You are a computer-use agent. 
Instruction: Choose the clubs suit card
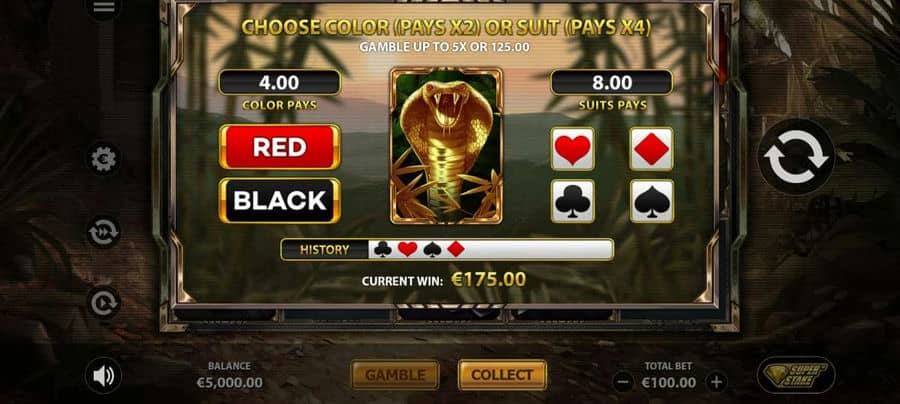tap(572, 201)
